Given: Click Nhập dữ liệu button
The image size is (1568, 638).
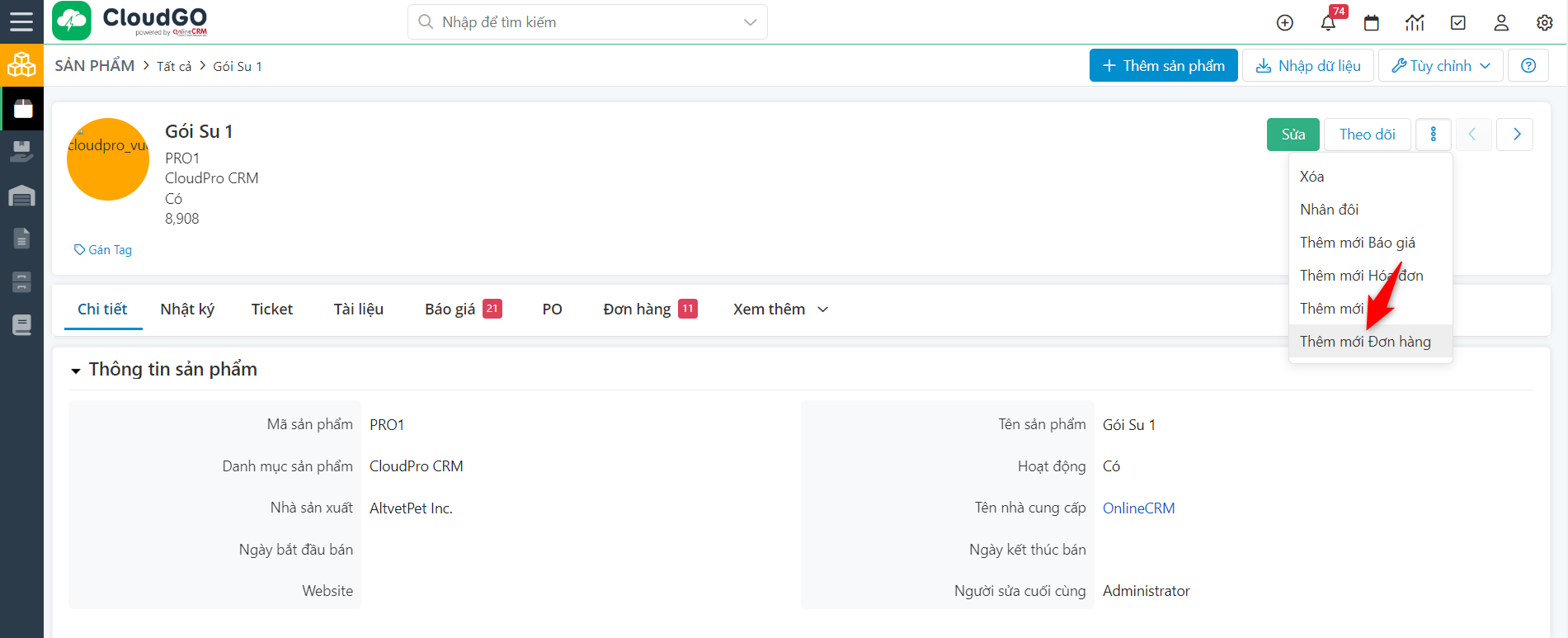Looking at the screenshot, I should (x=1308, y=65).
